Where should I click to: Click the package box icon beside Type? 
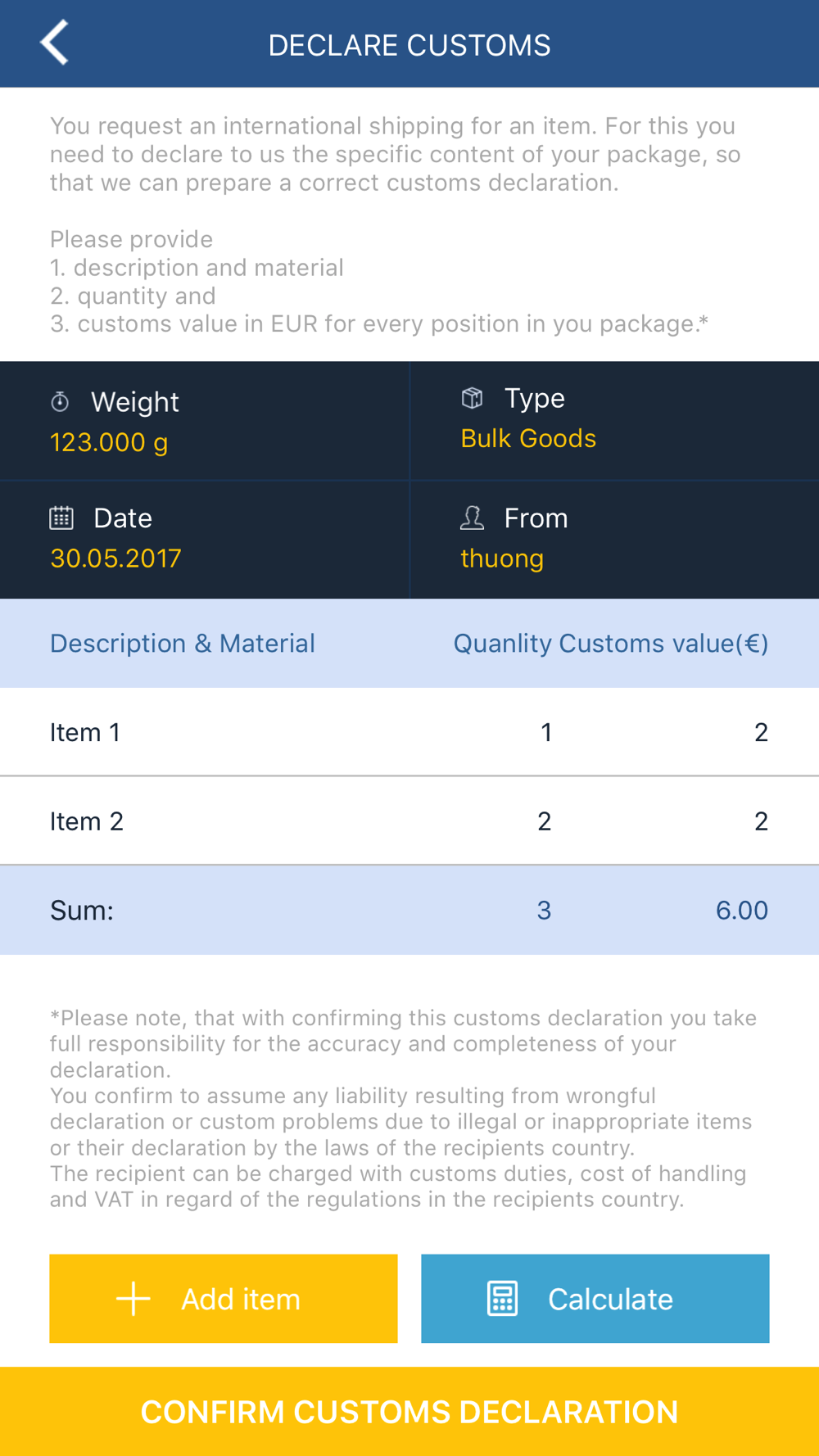pos(473,398)
